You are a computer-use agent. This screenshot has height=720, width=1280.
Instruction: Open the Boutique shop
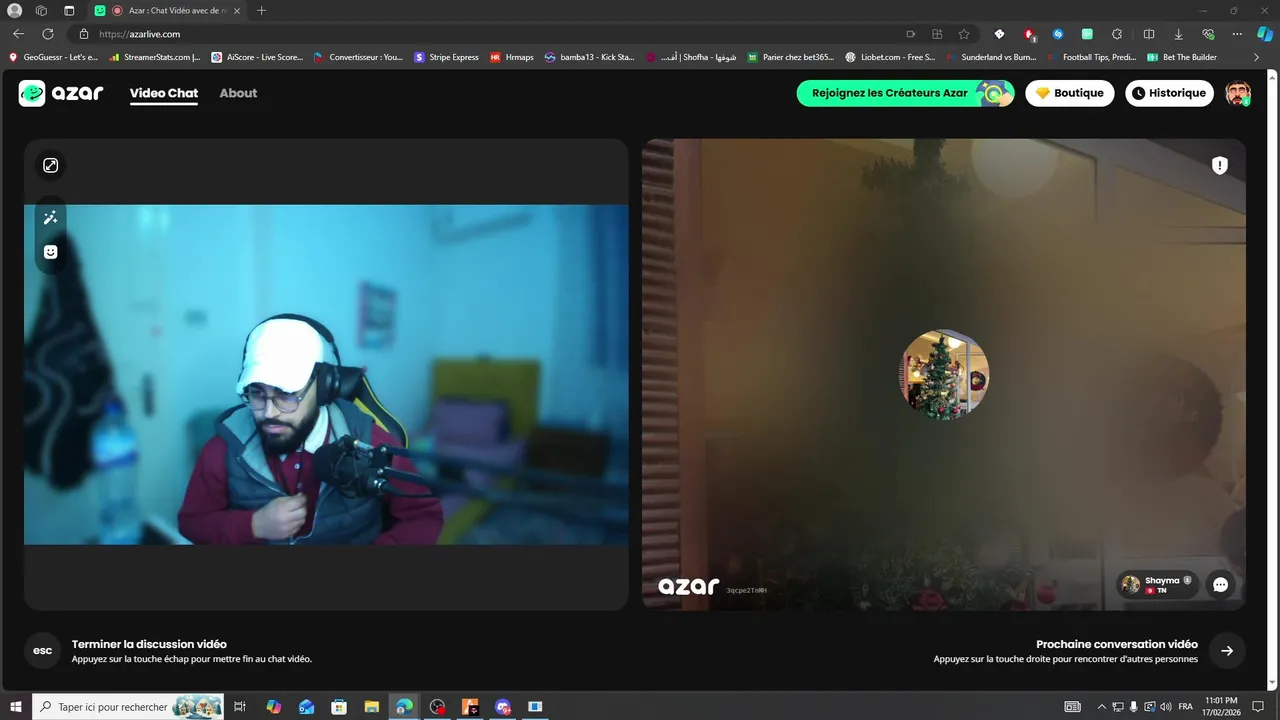(x=1069, y=93)
